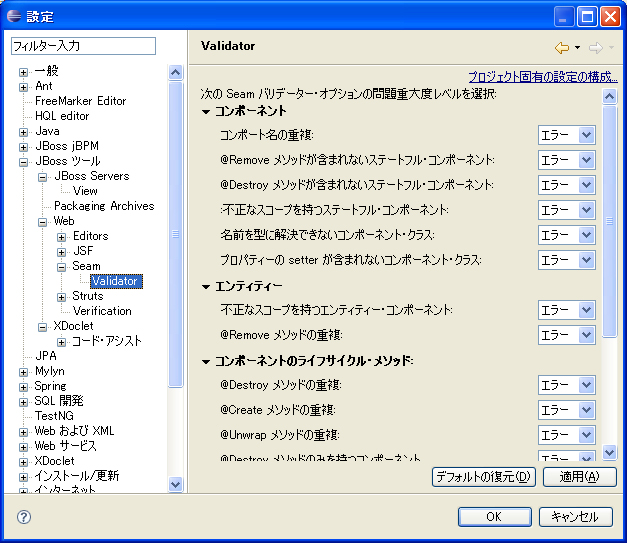Screen dimensions: 627x543
Task: Collapse the エンティティー section
Action: [206, 287]
